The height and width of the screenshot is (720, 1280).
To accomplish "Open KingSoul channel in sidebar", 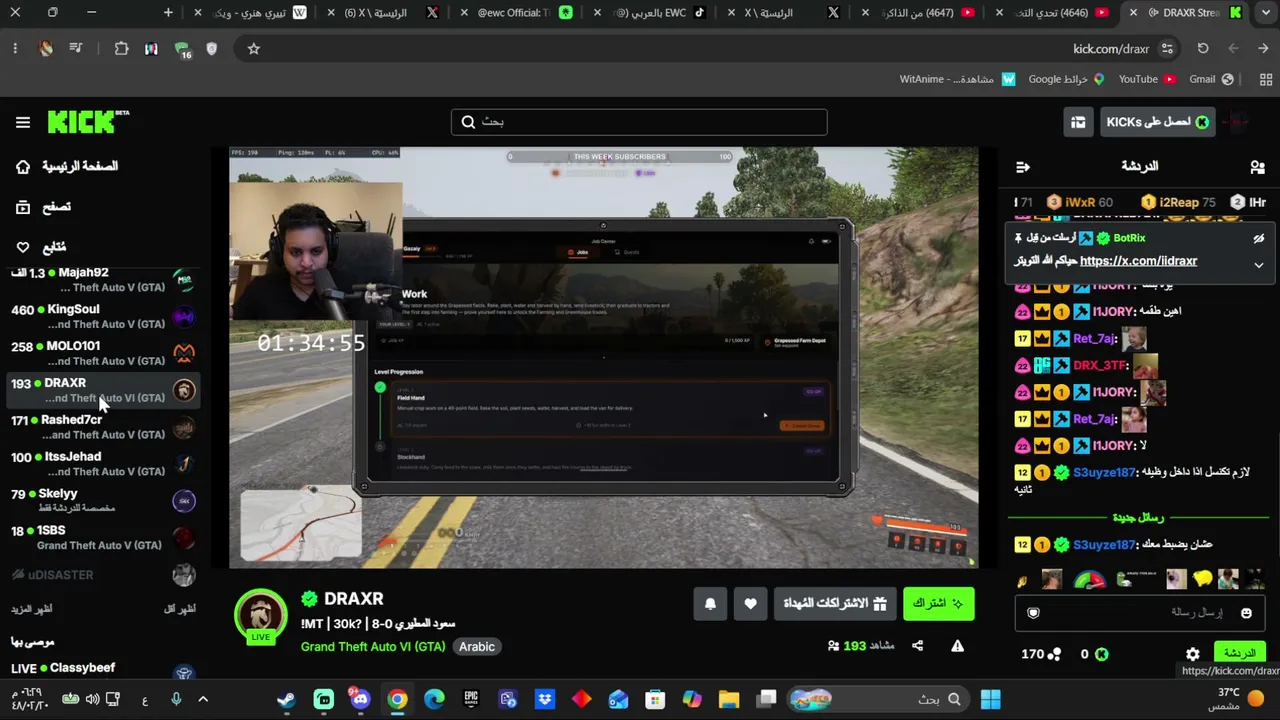I will (103, 317).
